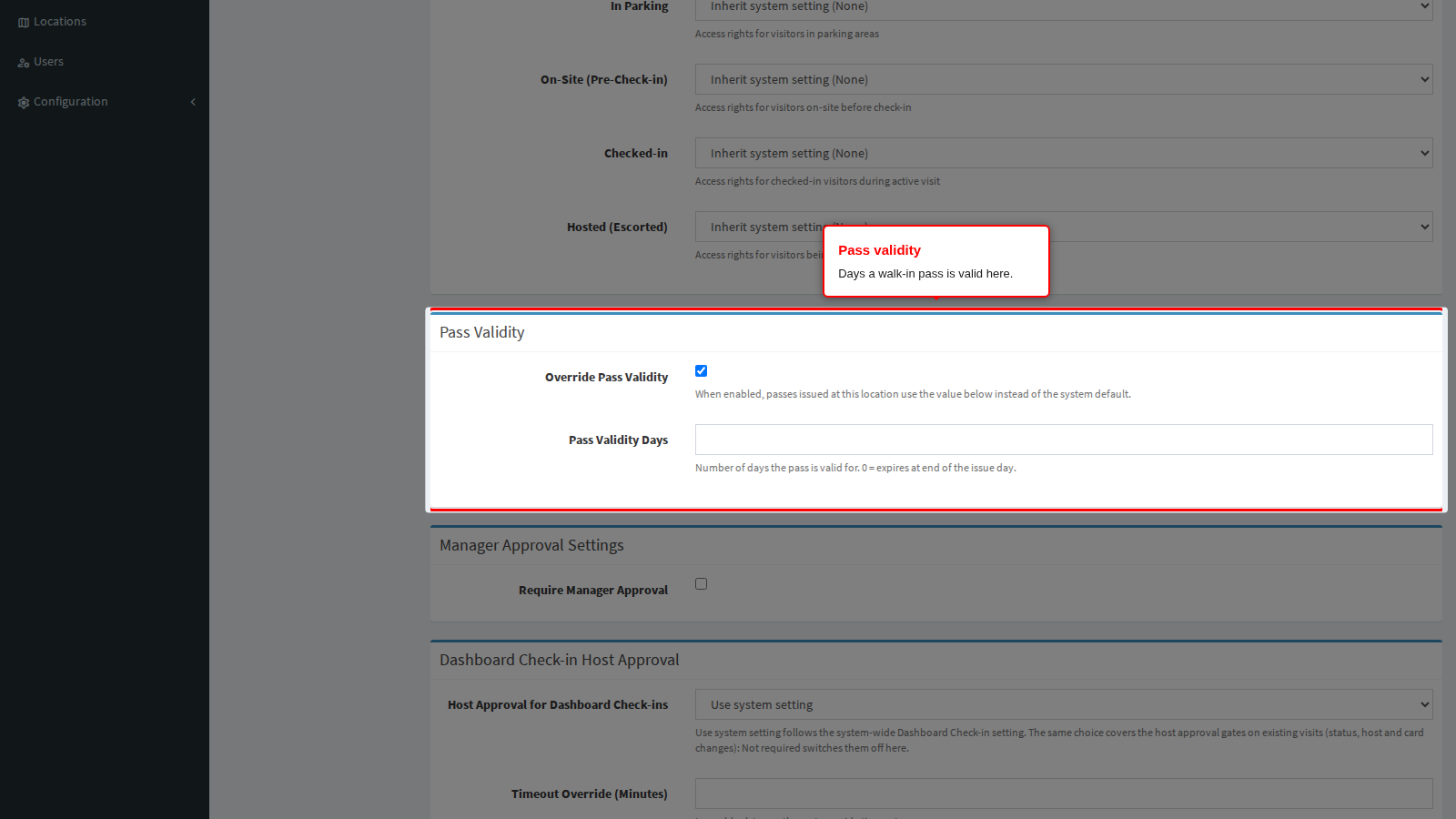Click Manager Approval Settings heading
This screenshot has width=1456, height=819.
tap(531, 545)
